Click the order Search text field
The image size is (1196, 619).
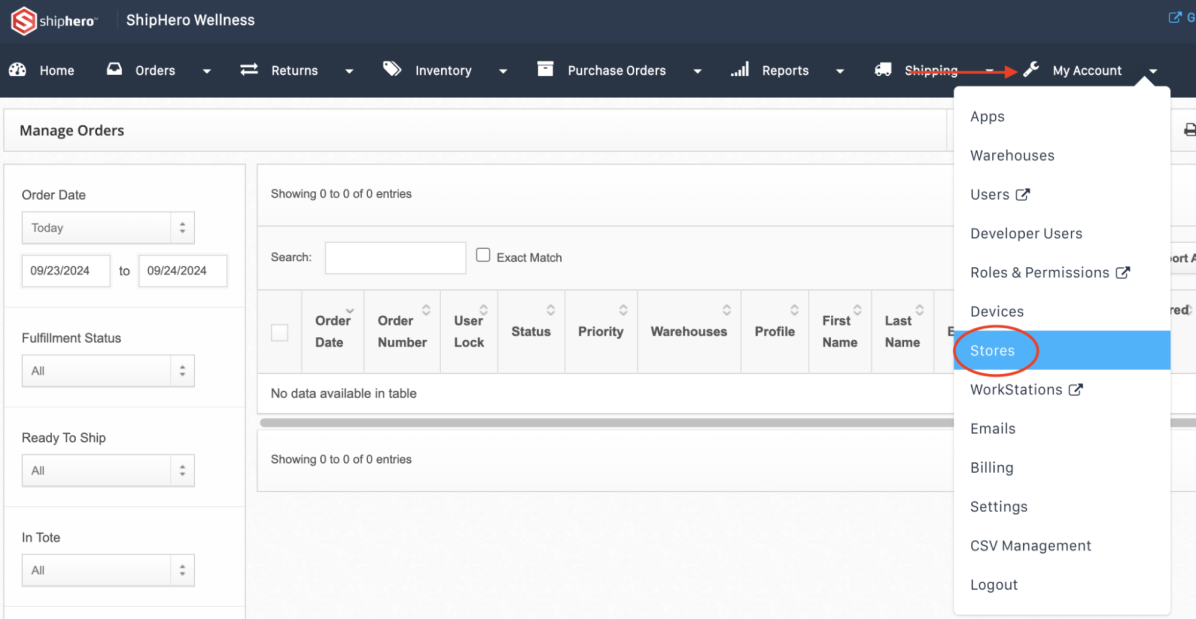(x=395, y=258)
